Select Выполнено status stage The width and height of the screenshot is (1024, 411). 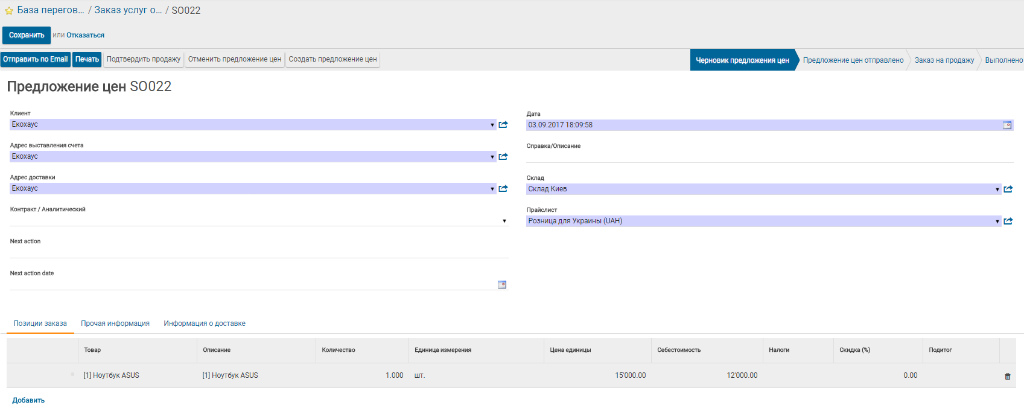pos(1004,59)
